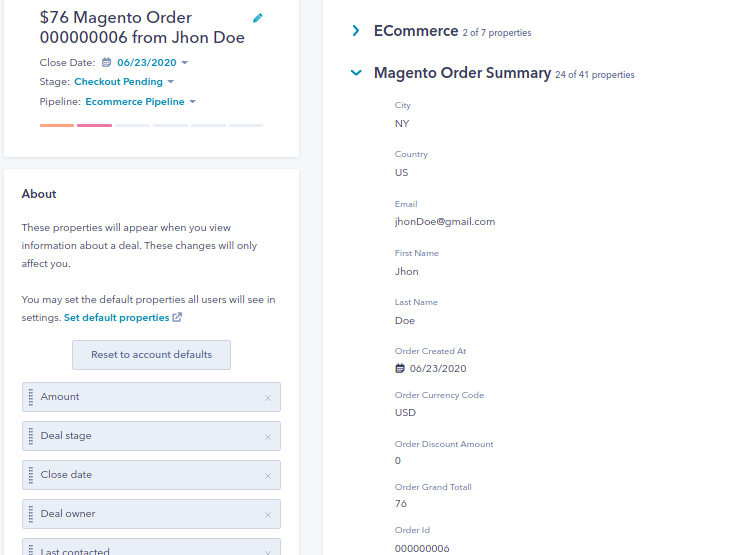Click Reset to account defaults button
This screenshot has width=750, height=555.
(x=151, y=355)
